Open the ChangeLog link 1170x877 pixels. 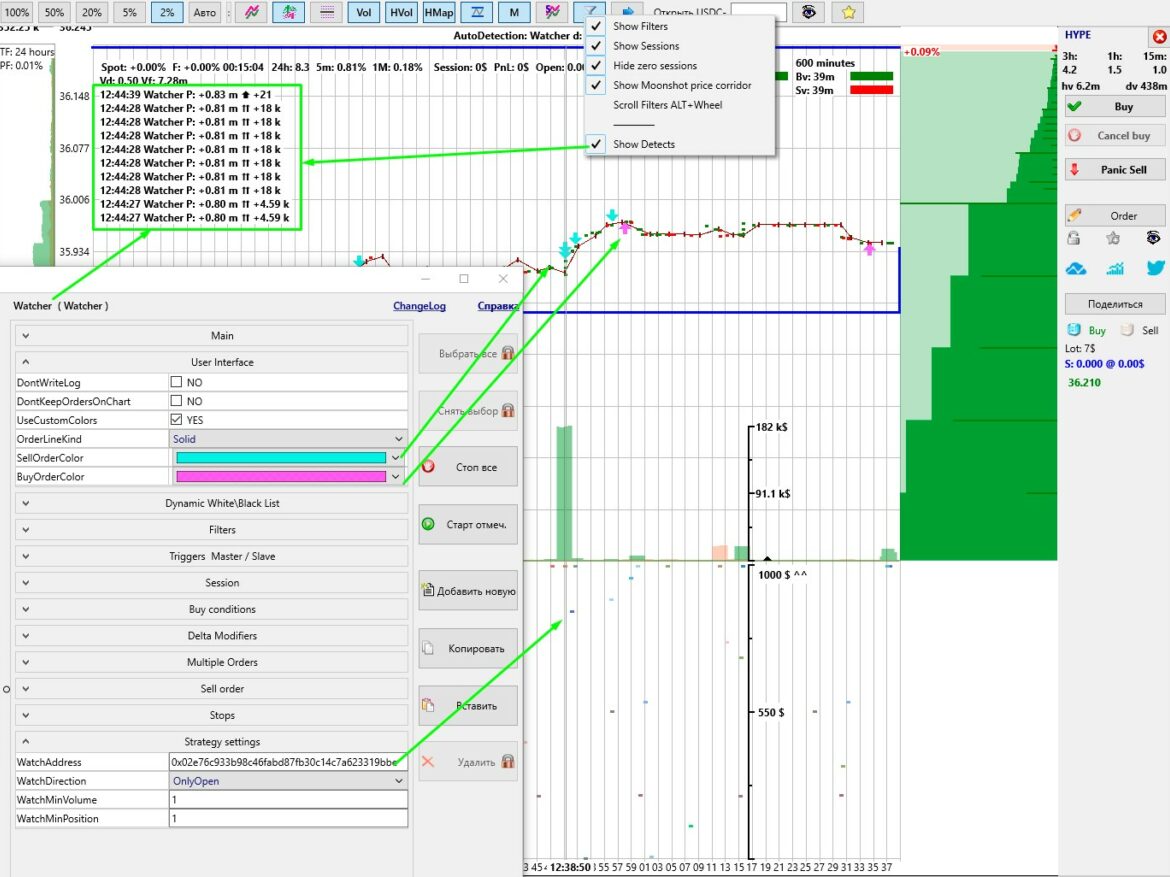[419, 306]
